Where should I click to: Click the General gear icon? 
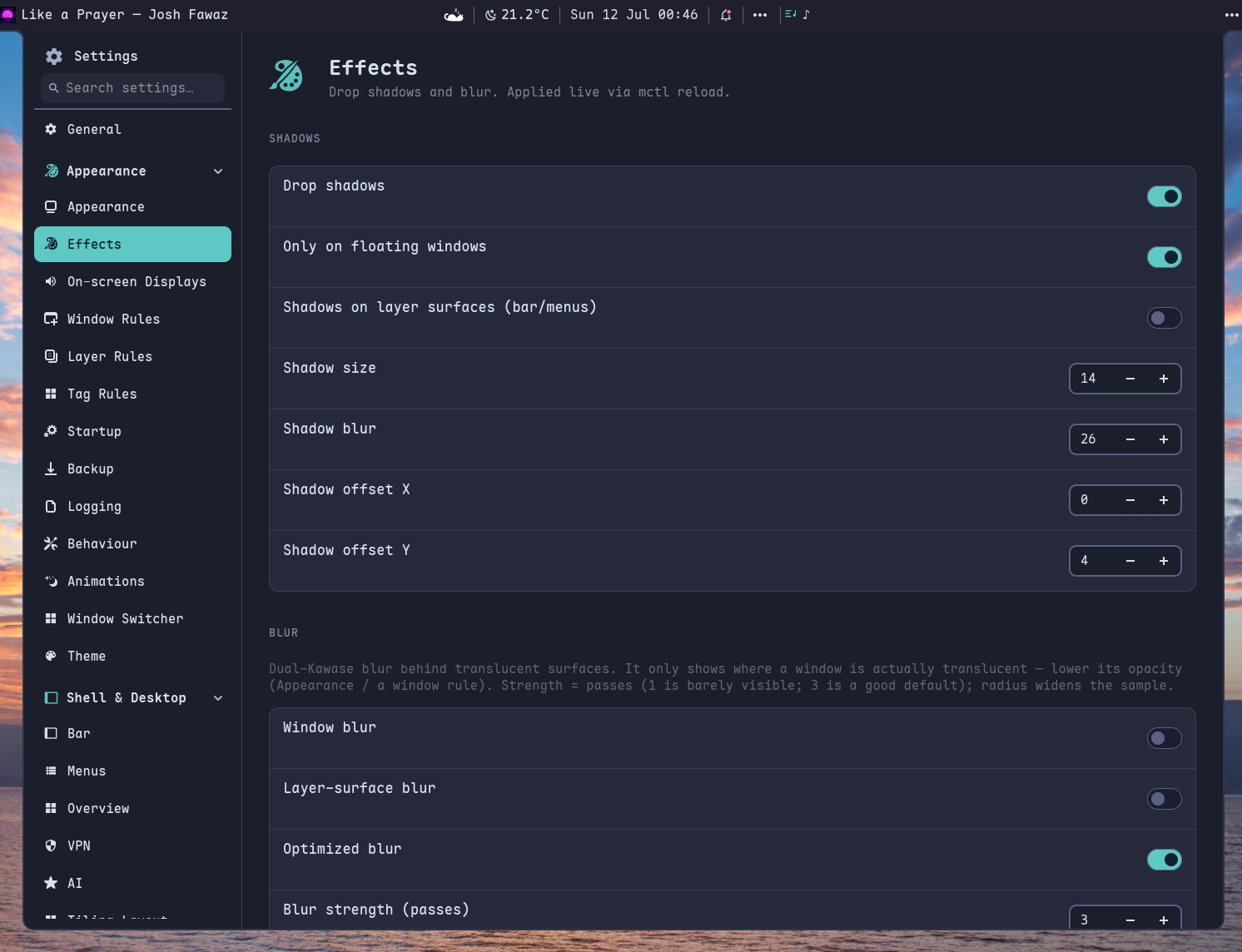[x=51, y=129]
